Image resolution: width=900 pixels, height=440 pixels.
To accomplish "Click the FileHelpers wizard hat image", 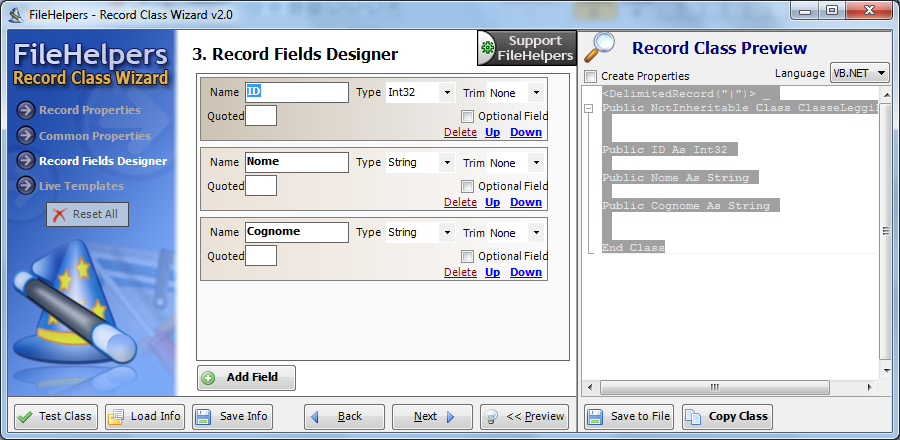I will pos(75,304).
